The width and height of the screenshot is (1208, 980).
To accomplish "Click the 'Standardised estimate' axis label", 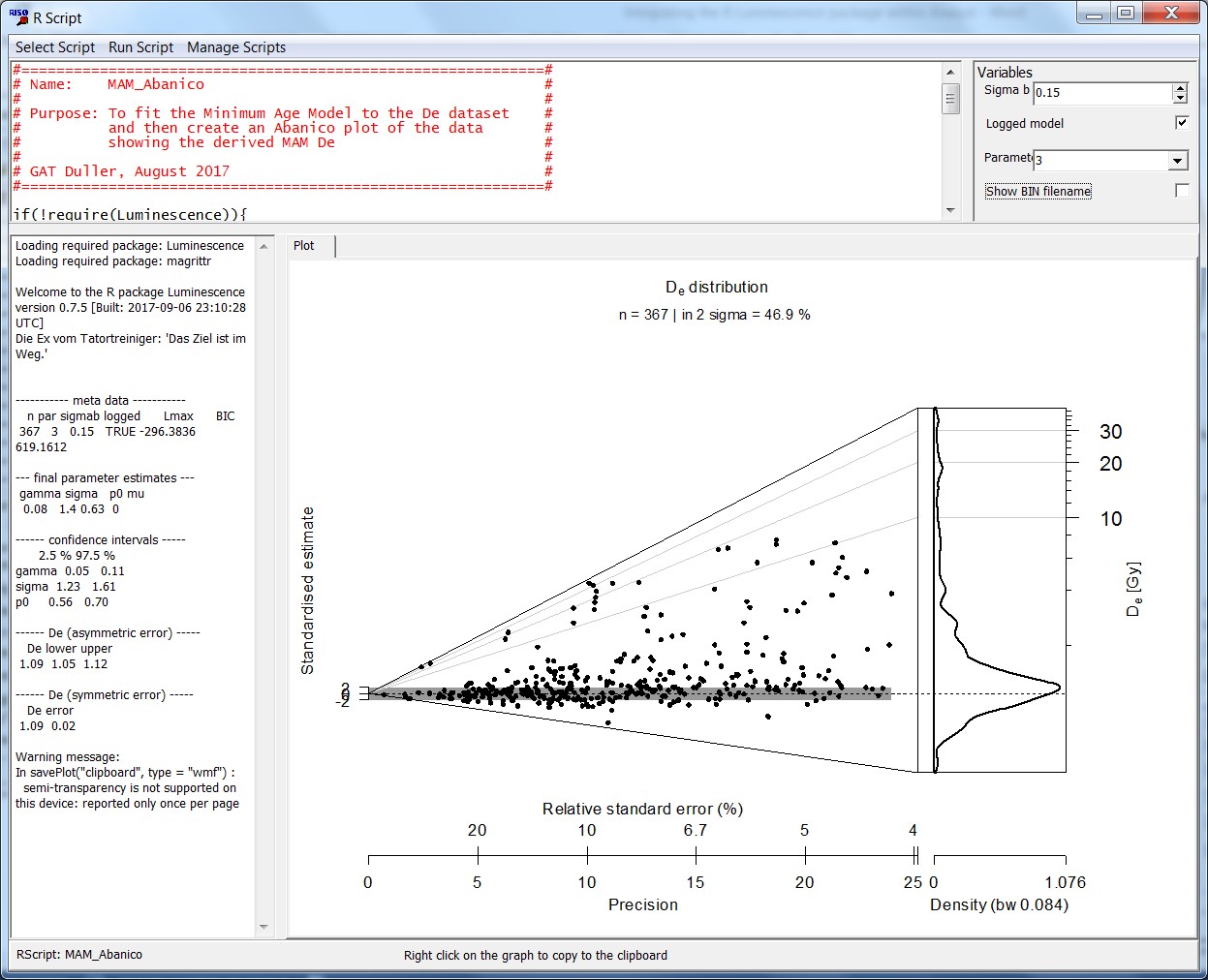I will pos(308,591).
